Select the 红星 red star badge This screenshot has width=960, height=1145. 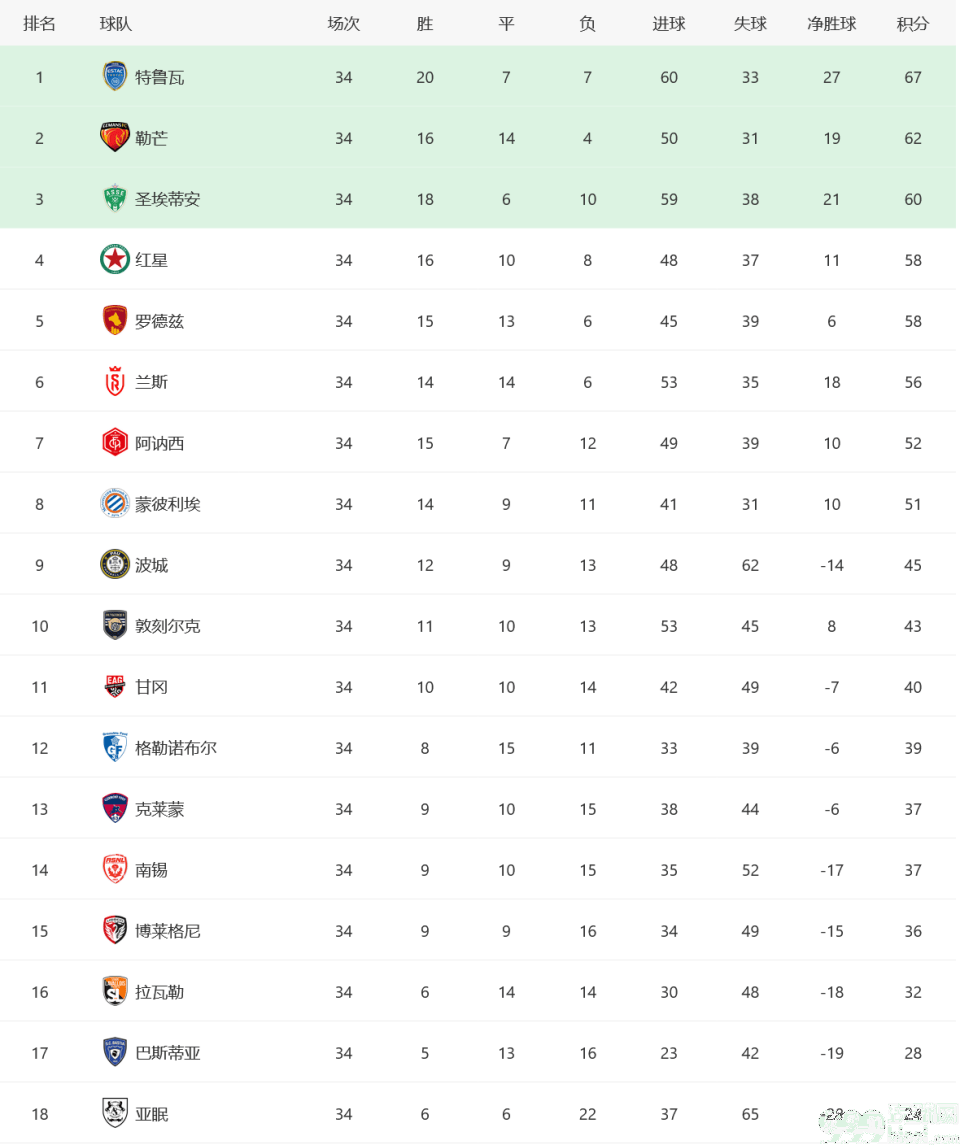(115, 260)
